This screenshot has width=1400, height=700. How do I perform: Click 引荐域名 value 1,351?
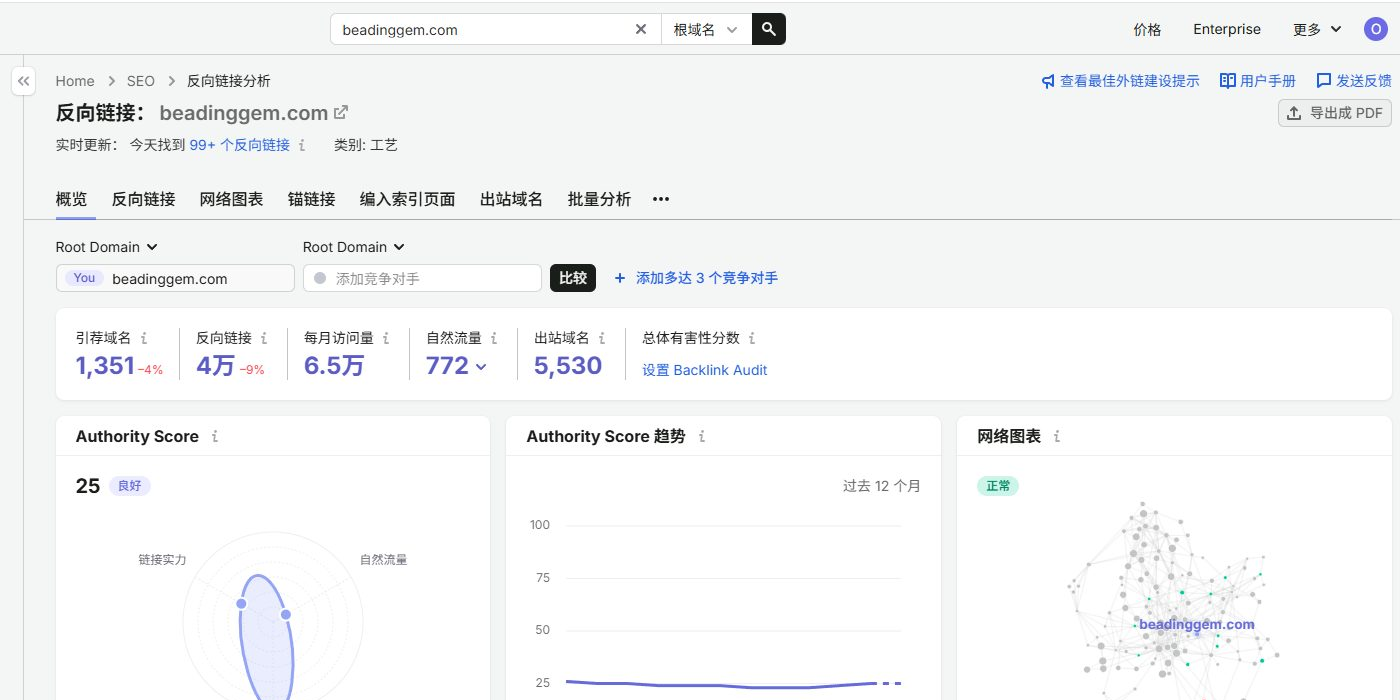coord(105,366)
